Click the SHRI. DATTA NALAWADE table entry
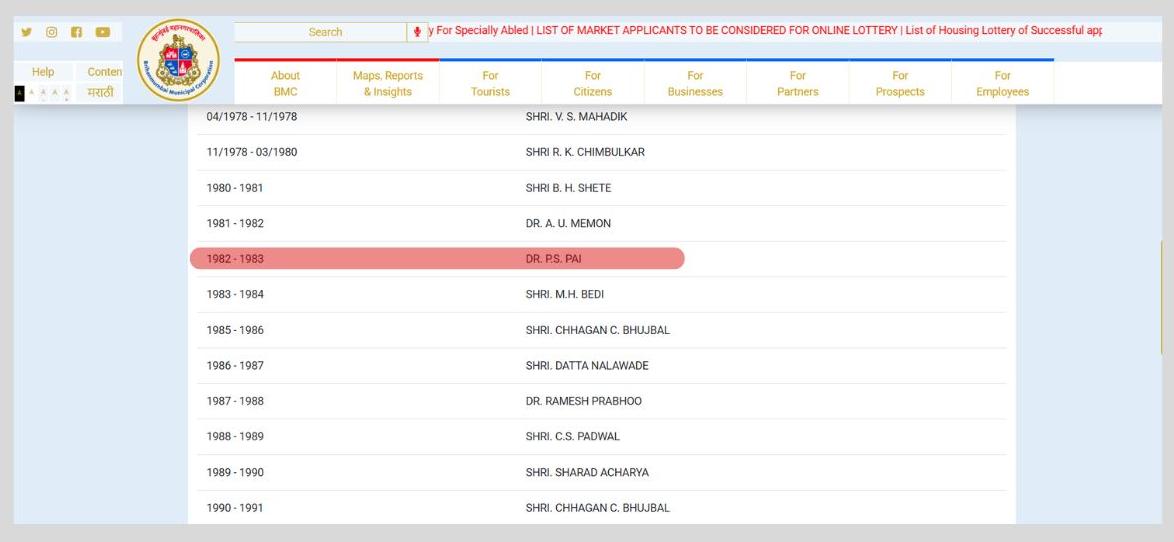This screenshot has width=1174, height=542. 587,366
